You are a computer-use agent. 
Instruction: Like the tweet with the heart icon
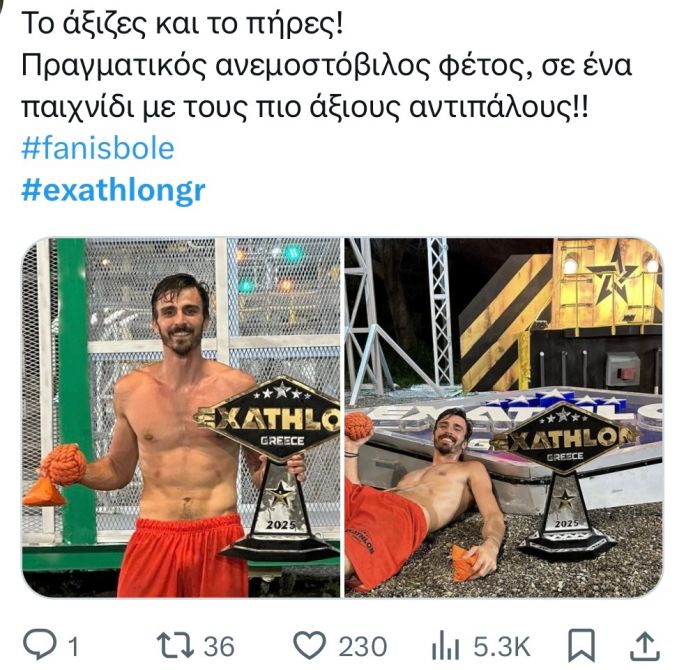[x=309, y=645]
